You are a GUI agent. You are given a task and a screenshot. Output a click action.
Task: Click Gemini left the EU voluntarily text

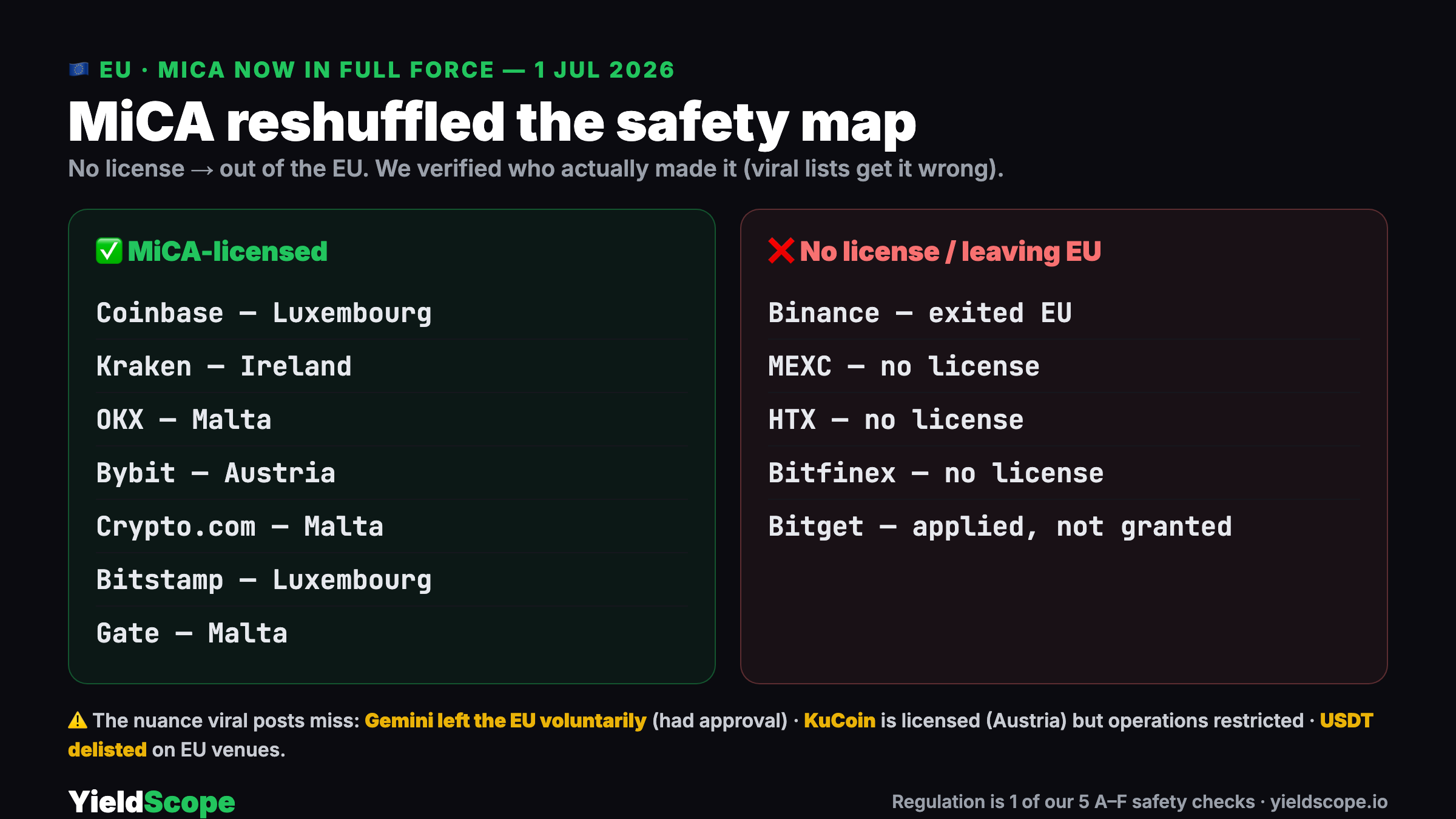(505, 720)
